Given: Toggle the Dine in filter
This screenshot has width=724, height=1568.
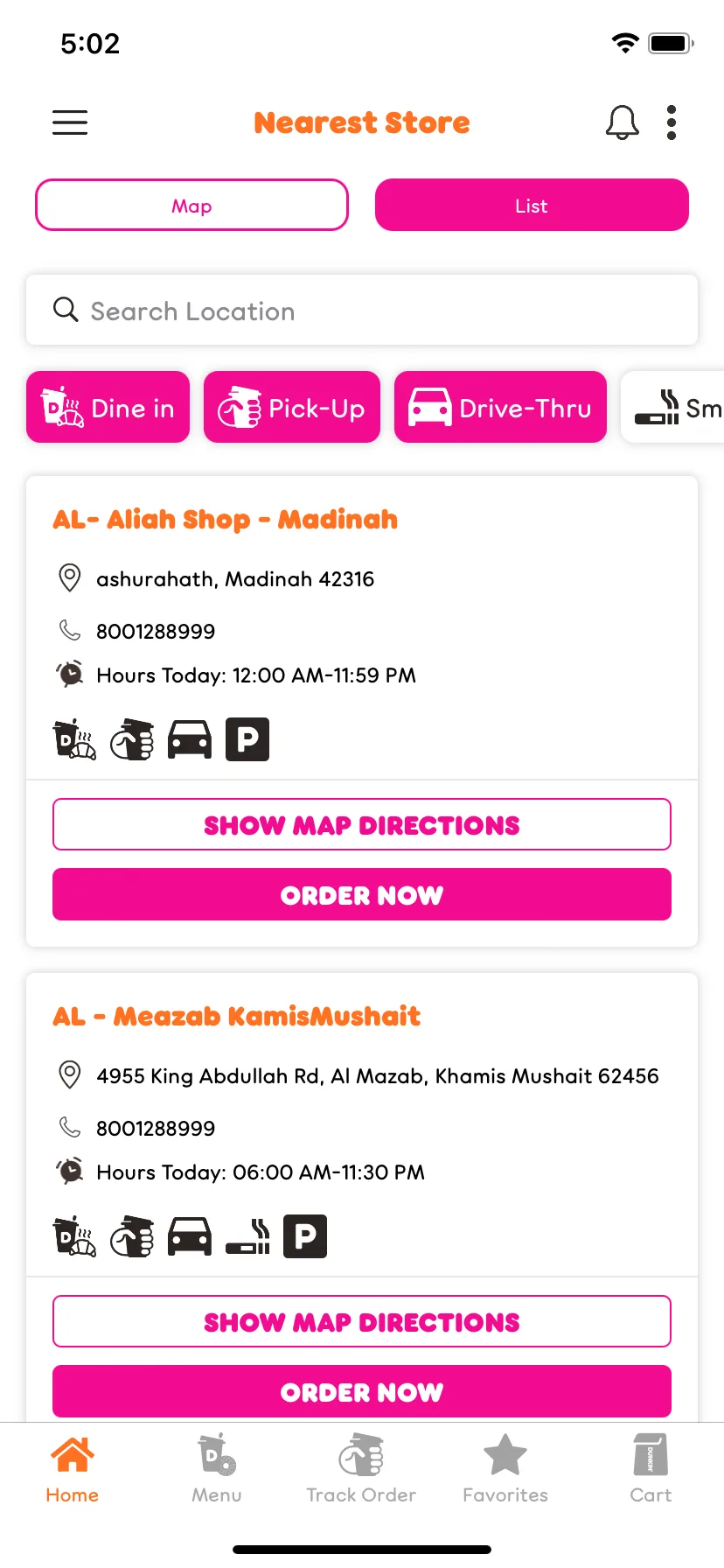Looking at the screenshot, I should point(108,408).
